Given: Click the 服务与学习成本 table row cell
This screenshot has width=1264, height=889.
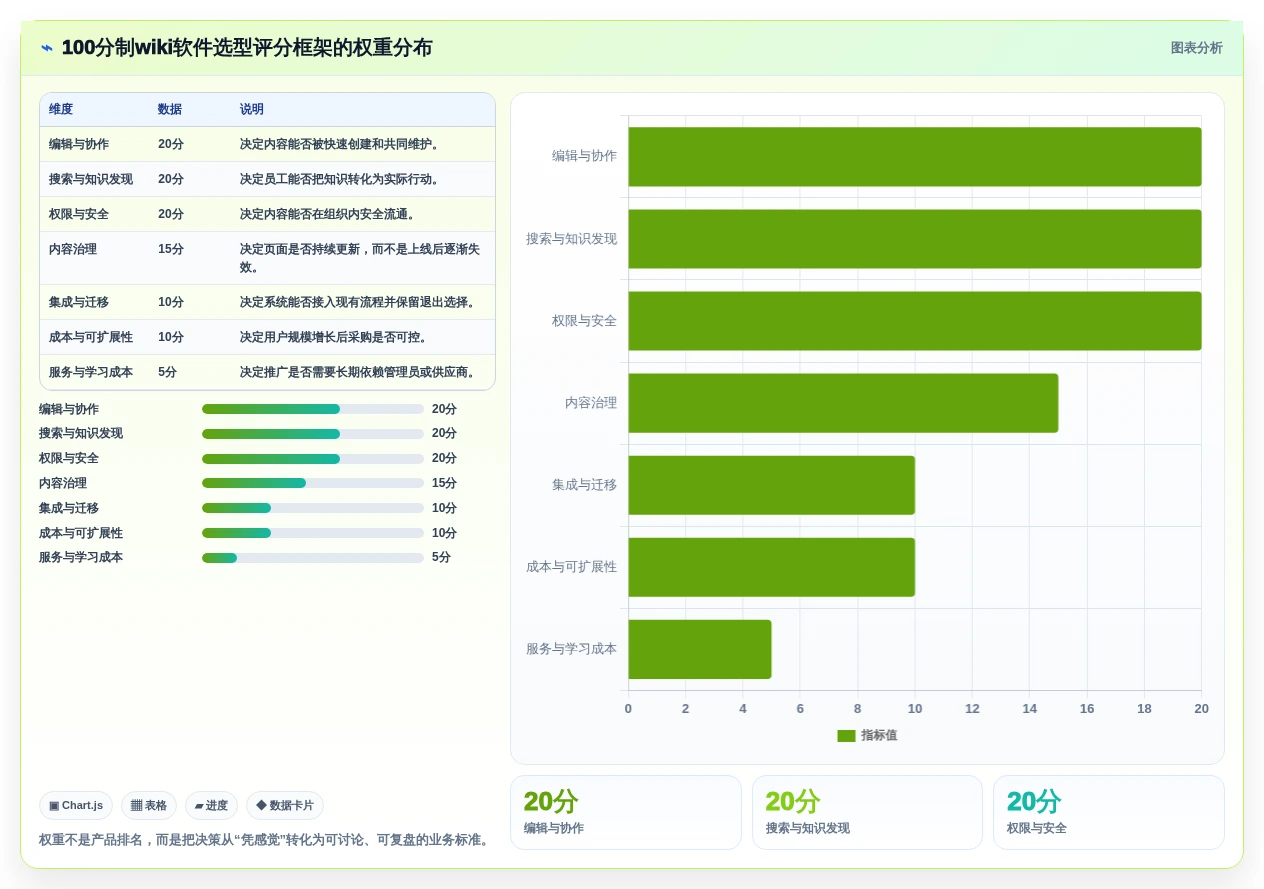Looking at the screenshot, I should click(x=91, y=372).
